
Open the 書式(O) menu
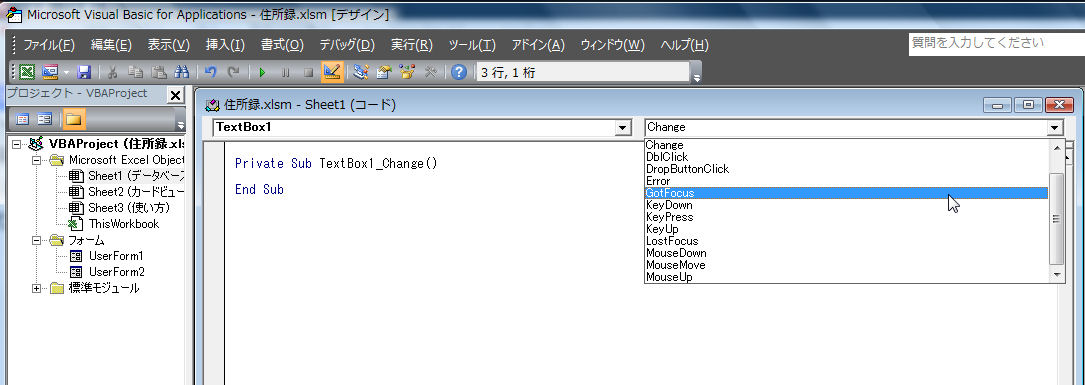(282, 45)
